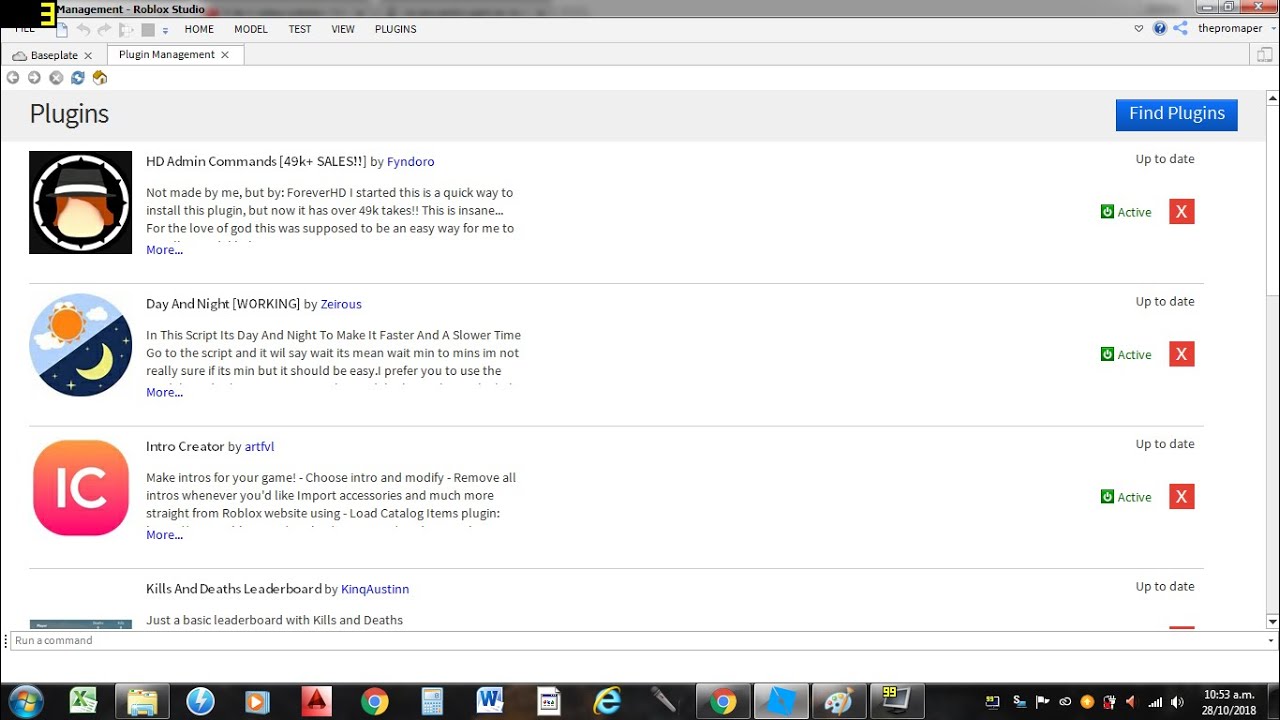Open the MODEL ribbon tab
Screen dimensions: 1280x720
coord(251,29)
